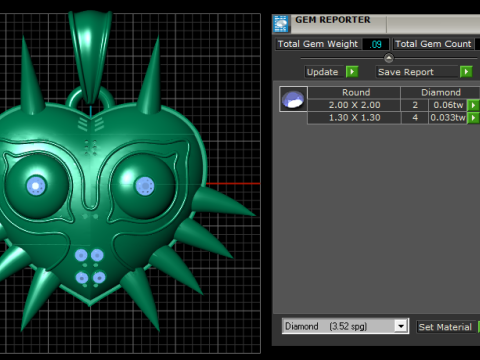Click the 0.06tw weight cell

pos(448,105)
